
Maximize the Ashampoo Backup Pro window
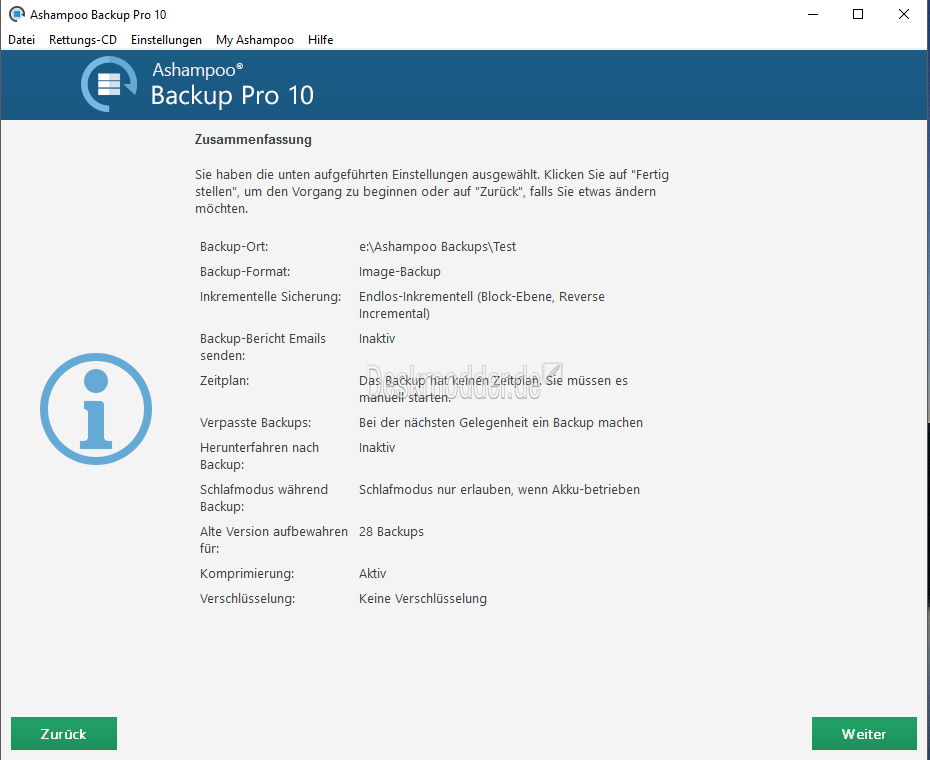pyautogui.click(x=858, y=14)
